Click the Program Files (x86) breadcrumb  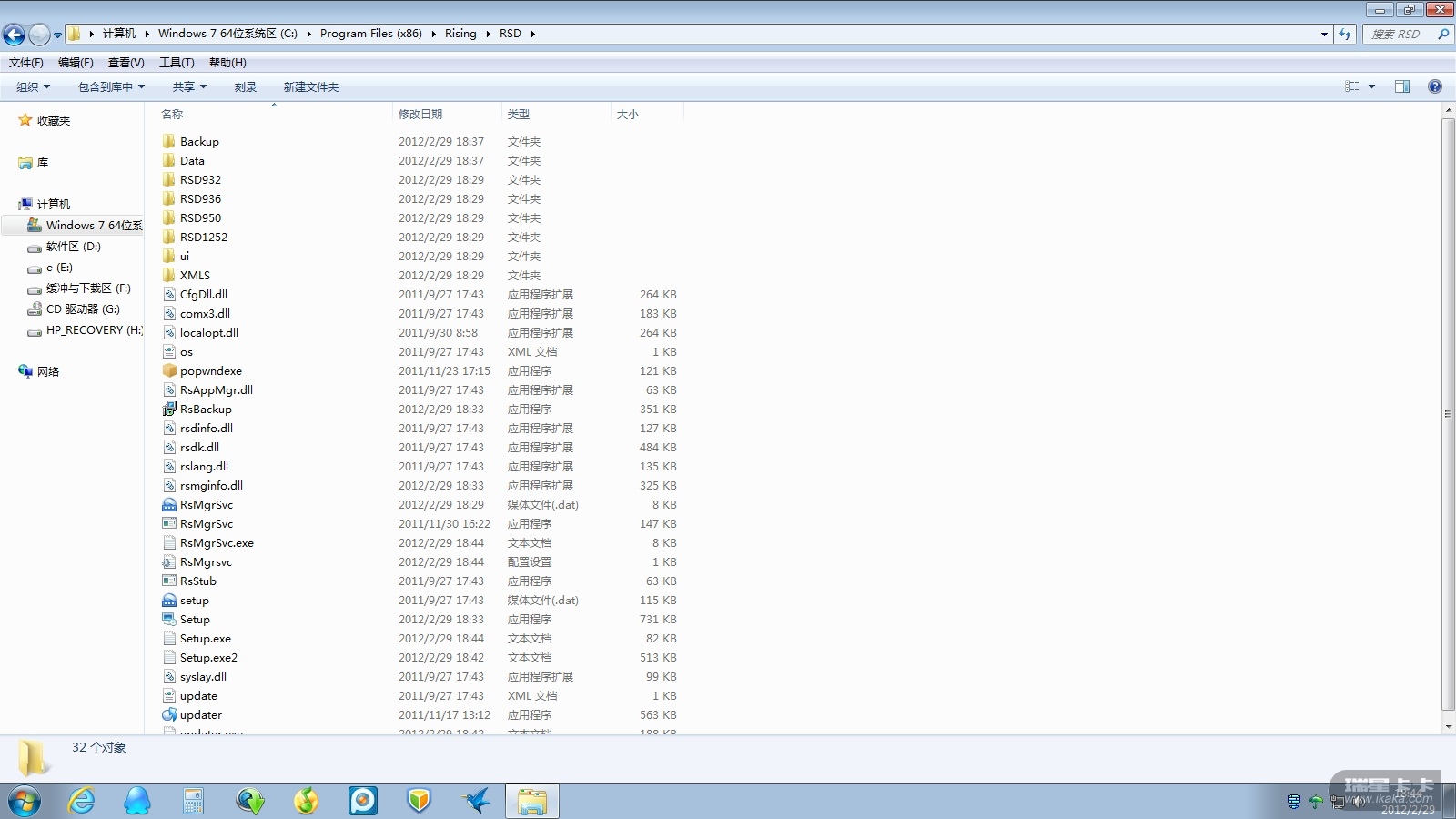(x=371, y=34)
